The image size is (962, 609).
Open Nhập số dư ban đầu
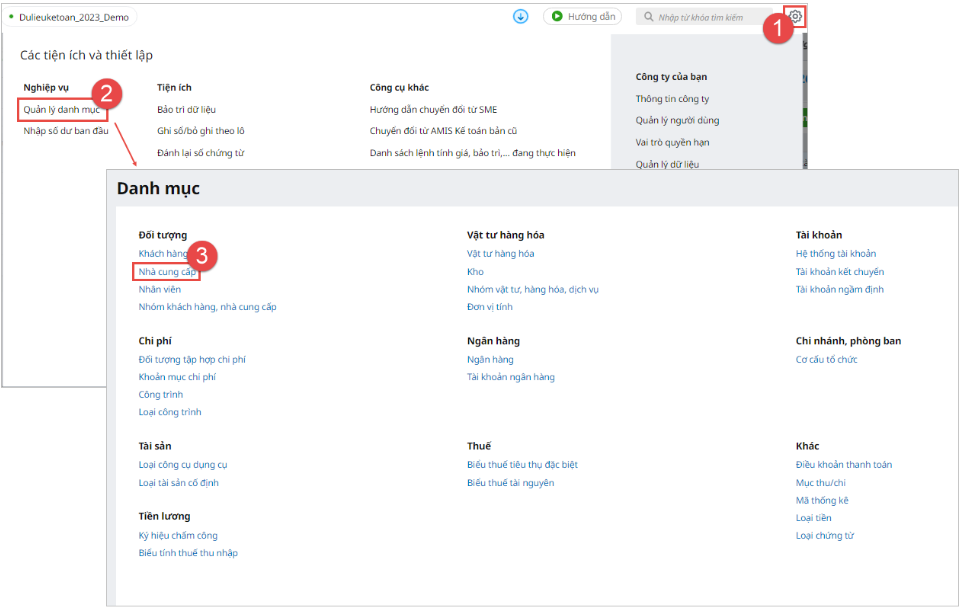66,131
